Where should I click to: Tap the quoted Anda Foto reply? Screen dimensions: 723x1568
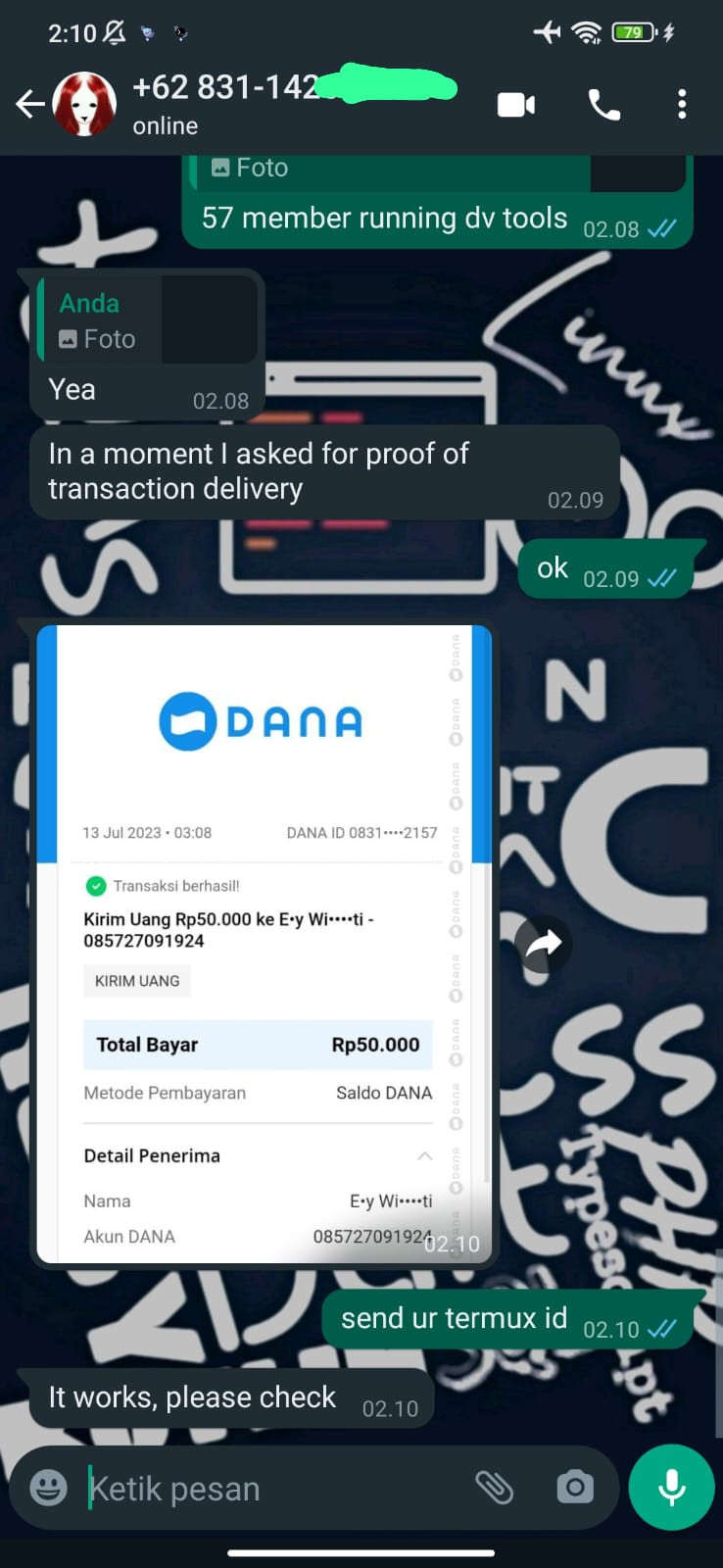pyautogui.click(x=147, y=320)
